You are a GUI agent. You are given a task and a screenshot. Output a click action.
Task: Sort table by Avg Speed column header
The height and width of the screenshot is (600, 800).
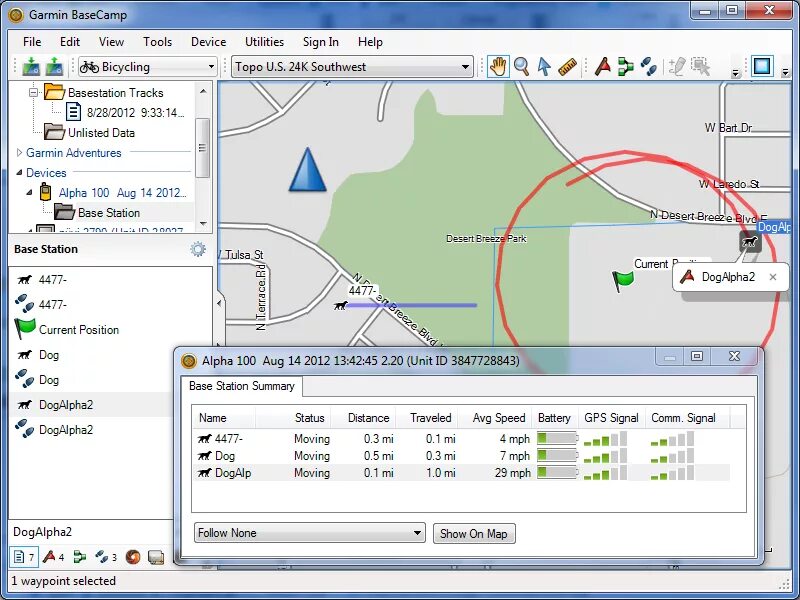point(495,418)
